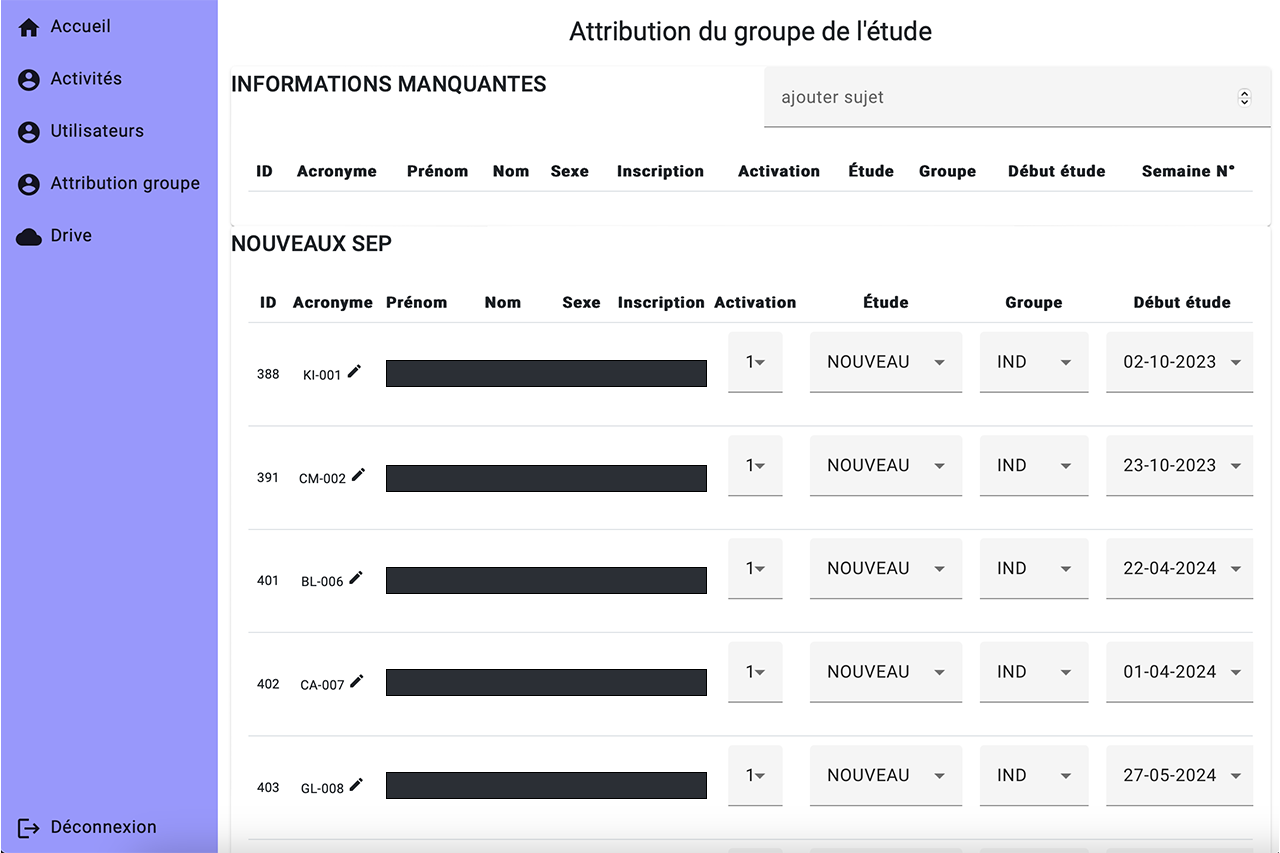
Task: Edit acronym KI-001 with pencil icon
Action: point(355,372)
